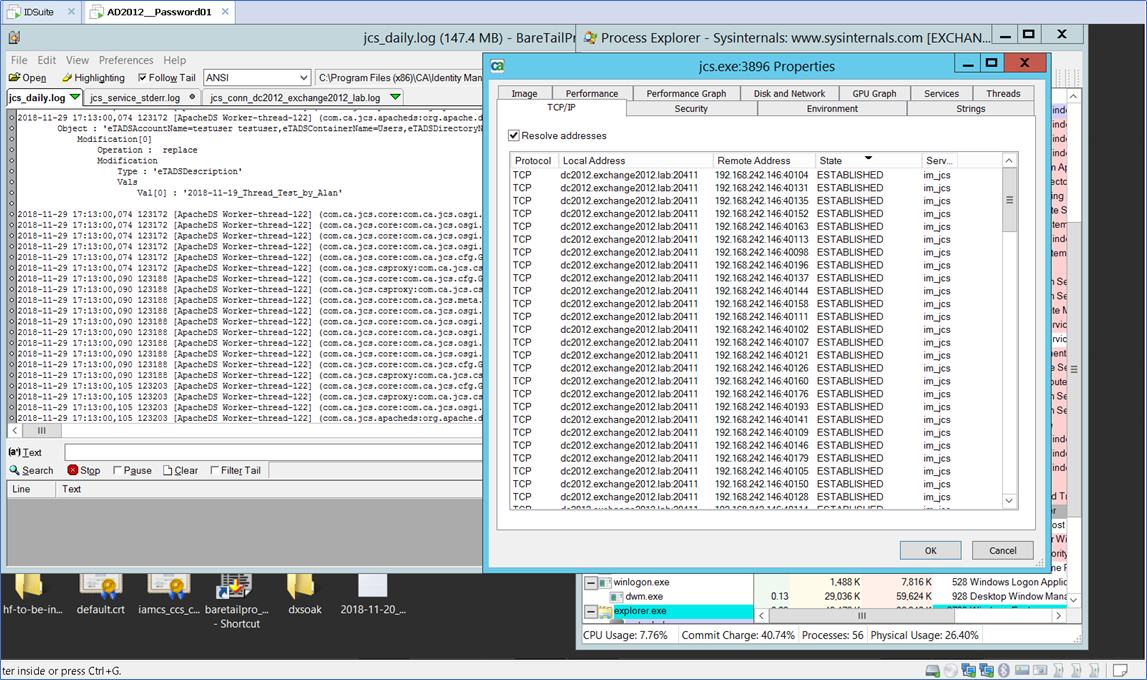This screenshot has width=1147, height=680.
Task: Open the default.crt certificate desktop icon
Action: (101, 587)
